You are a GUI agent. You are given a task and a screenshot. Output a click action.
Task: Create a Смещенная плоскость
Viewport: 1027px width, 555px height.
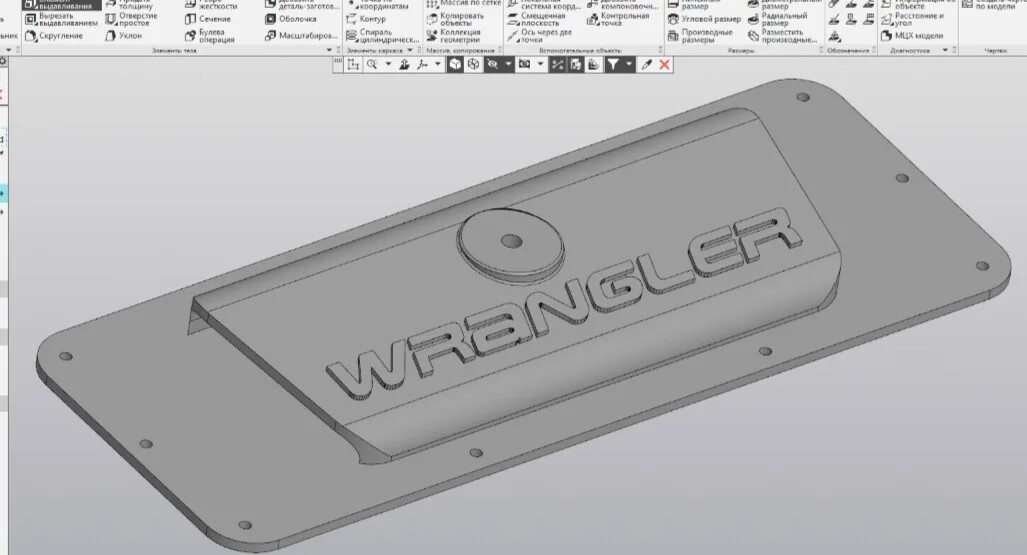536,19
